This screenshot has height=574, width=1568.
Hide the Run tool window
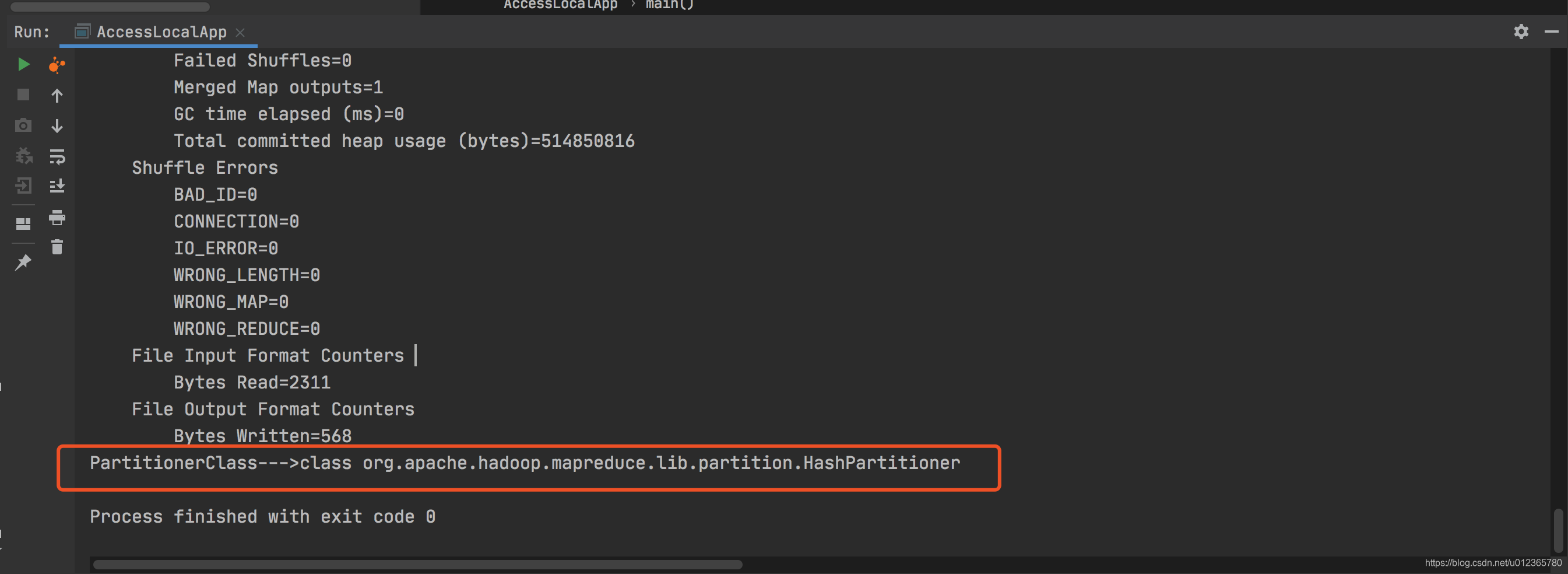click(1551, 31)
